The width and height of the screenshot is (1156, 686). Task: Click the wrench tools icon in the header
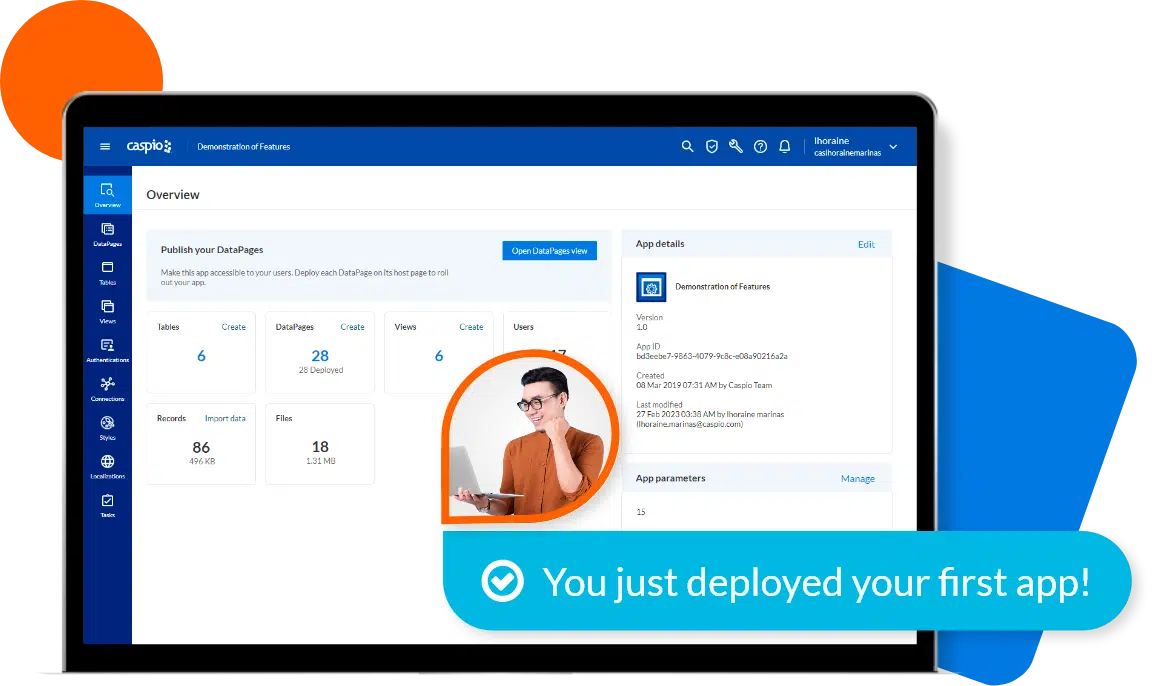pos(736,146)
